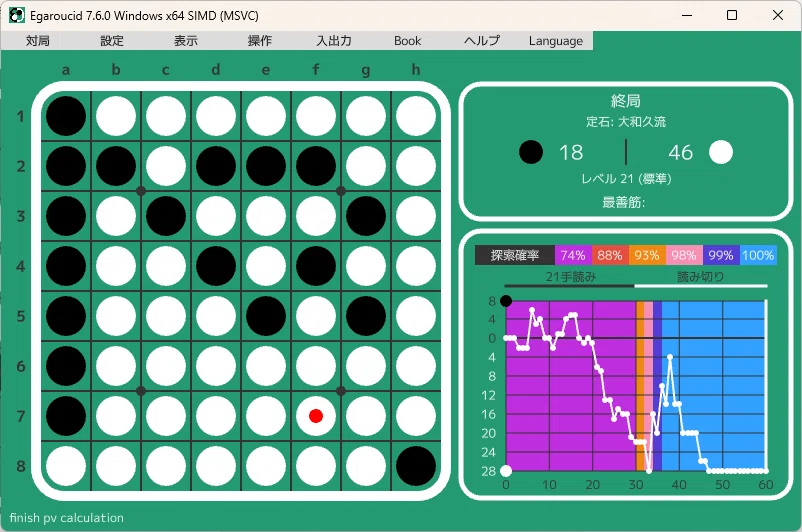Screen dimensions: 802x532
Task: Open the ヘルプ menu
Action: click(x=482, y=41)
